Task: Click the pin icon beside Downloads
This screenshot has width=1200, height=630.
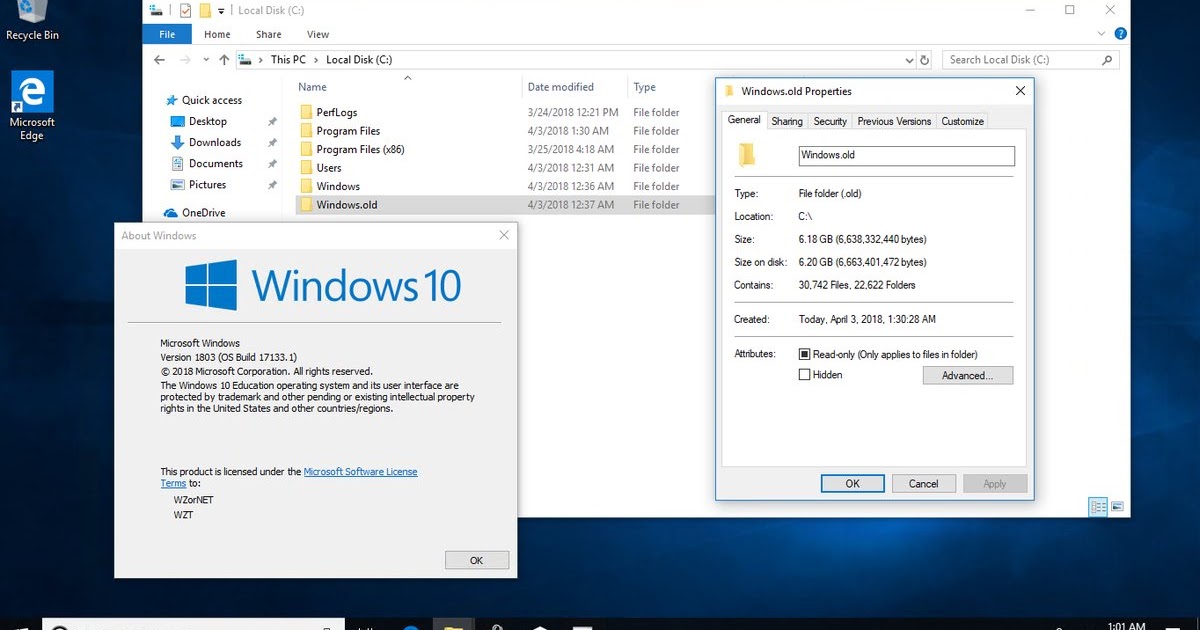Action: (x=272, y=142)
